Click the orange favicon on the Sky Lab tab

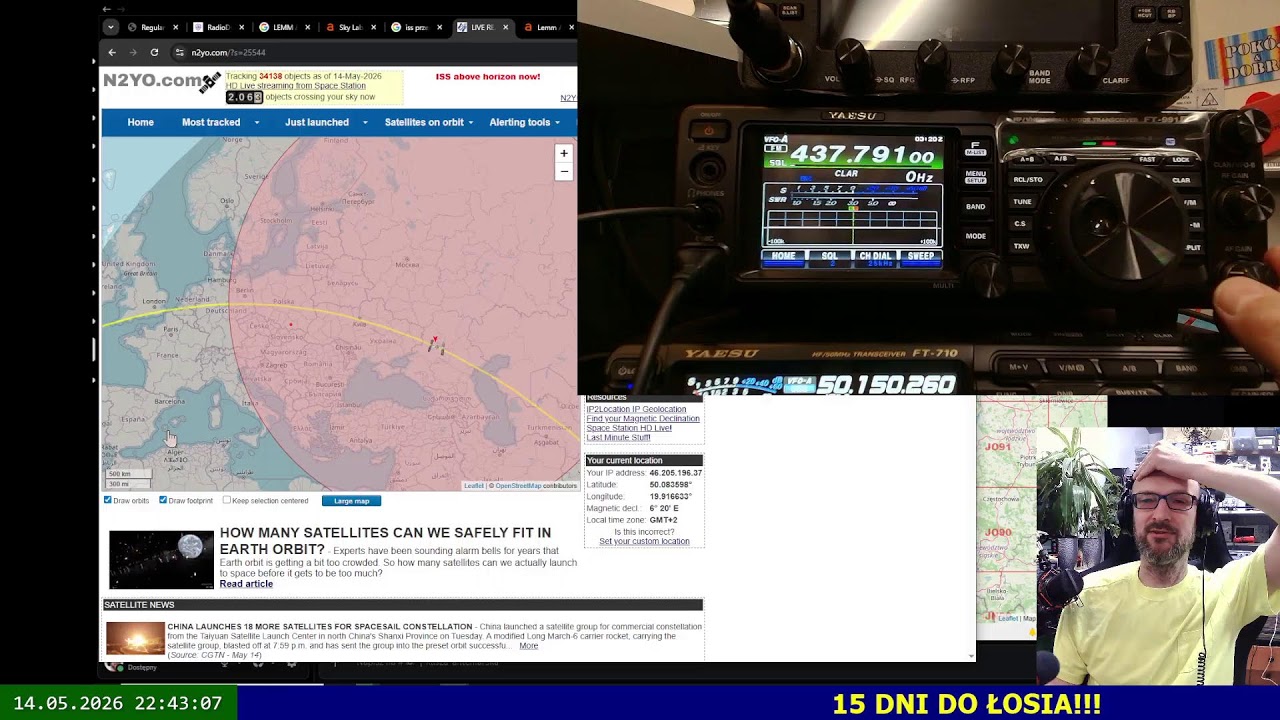click(330, 27)
